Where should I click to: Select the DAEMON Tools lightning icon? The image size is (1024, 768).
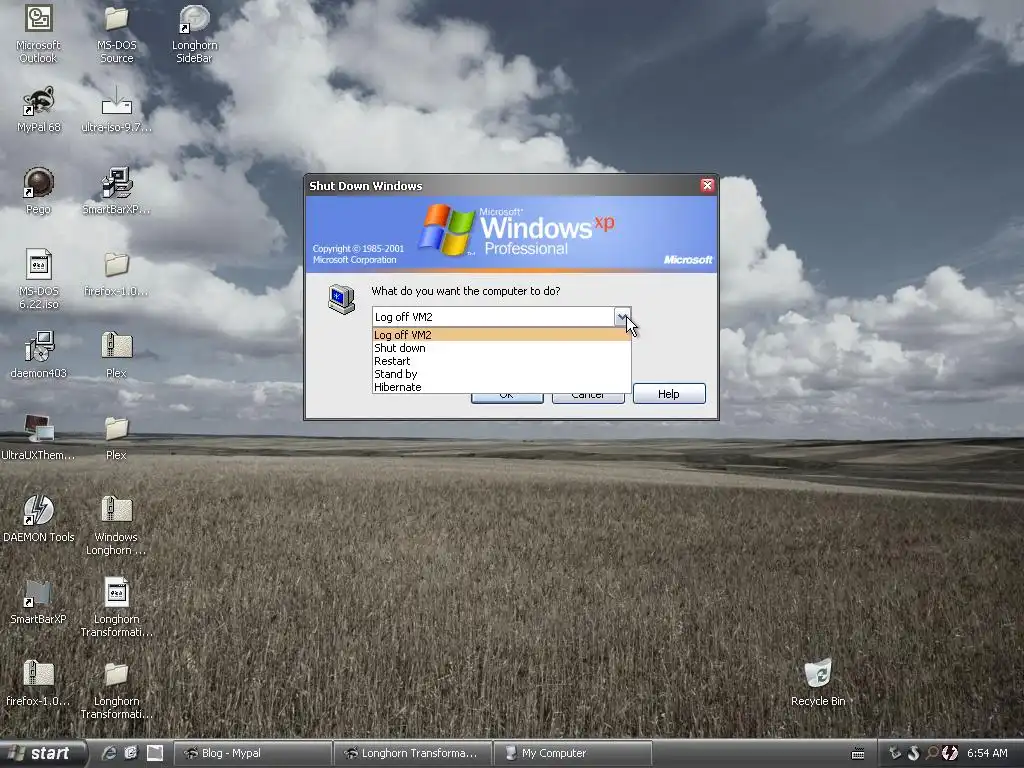[x=39, y=510]
